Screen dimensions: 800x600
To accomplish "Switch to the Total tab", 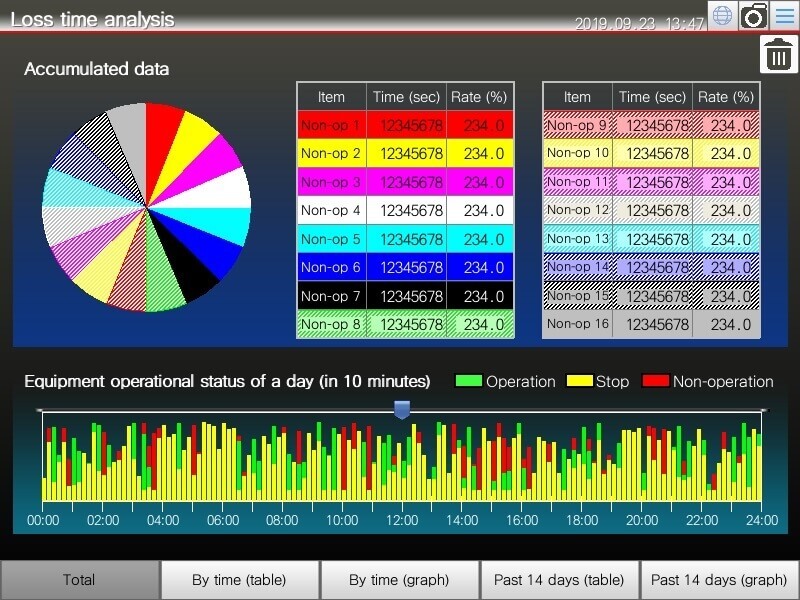I will (x=79, y=580).
